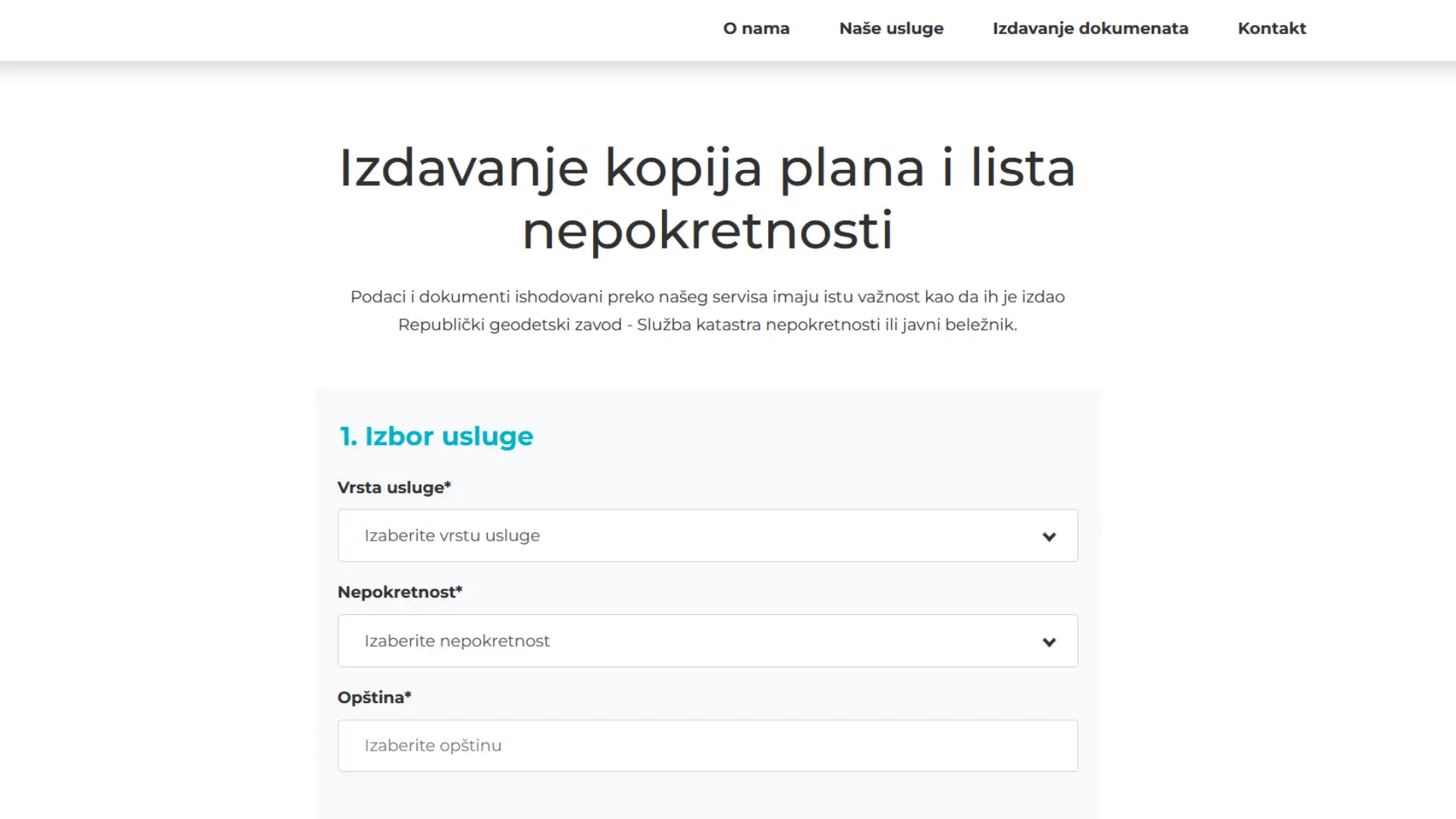Screen dimensions: 1456x819
Task: Click the 'Kontakt' navigation link
Action: click(x=1272, y=28)
